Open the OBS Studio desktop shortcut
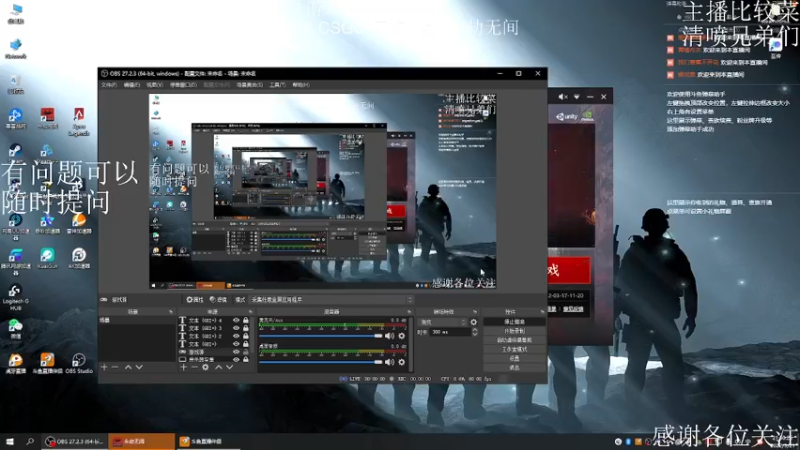800x450 pixels. 79,363
